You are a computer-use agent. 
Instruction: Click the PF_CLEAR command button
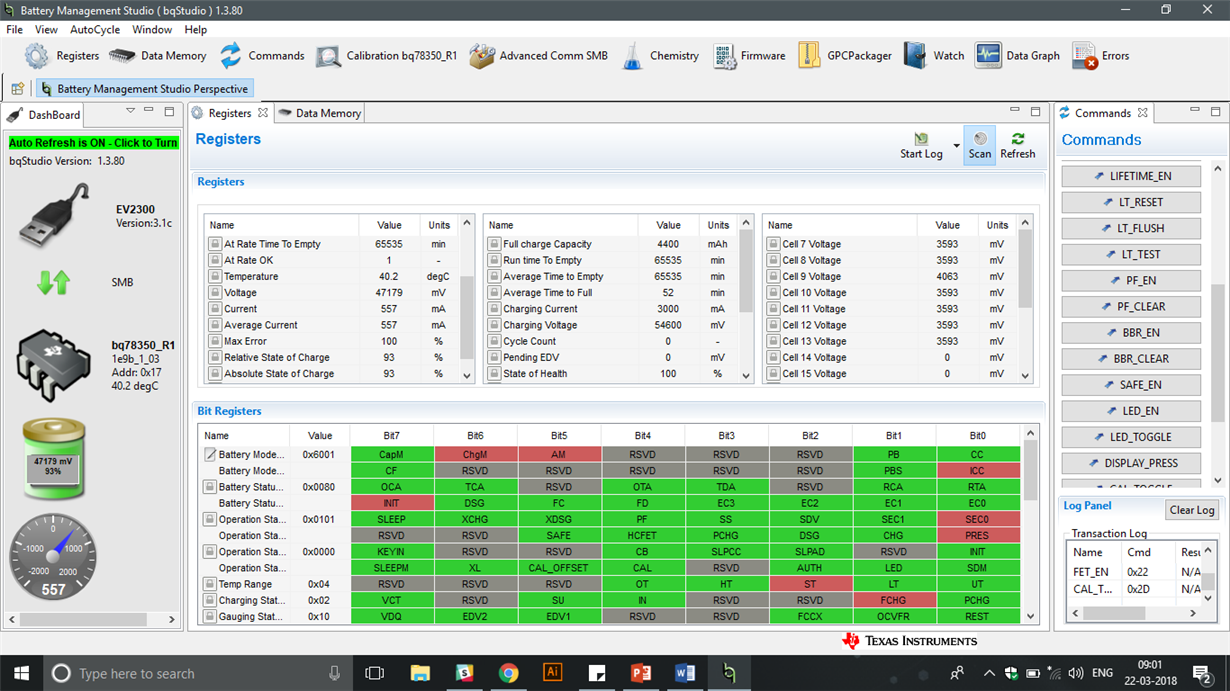pyautogui.click(x=1131, y=307)
